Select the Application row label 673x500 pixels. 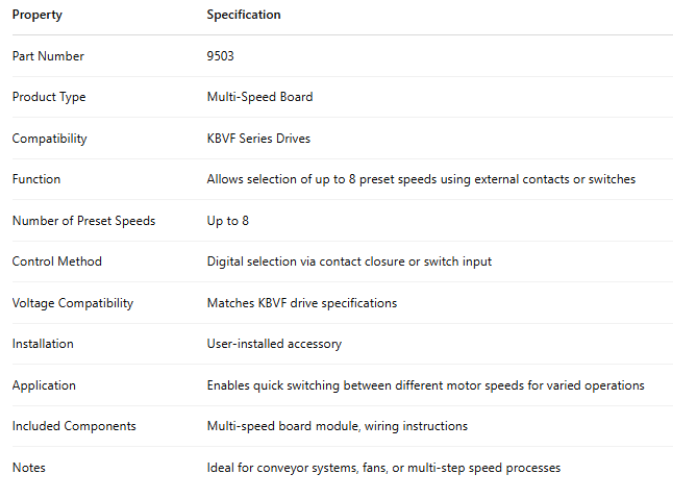point(44,385)
